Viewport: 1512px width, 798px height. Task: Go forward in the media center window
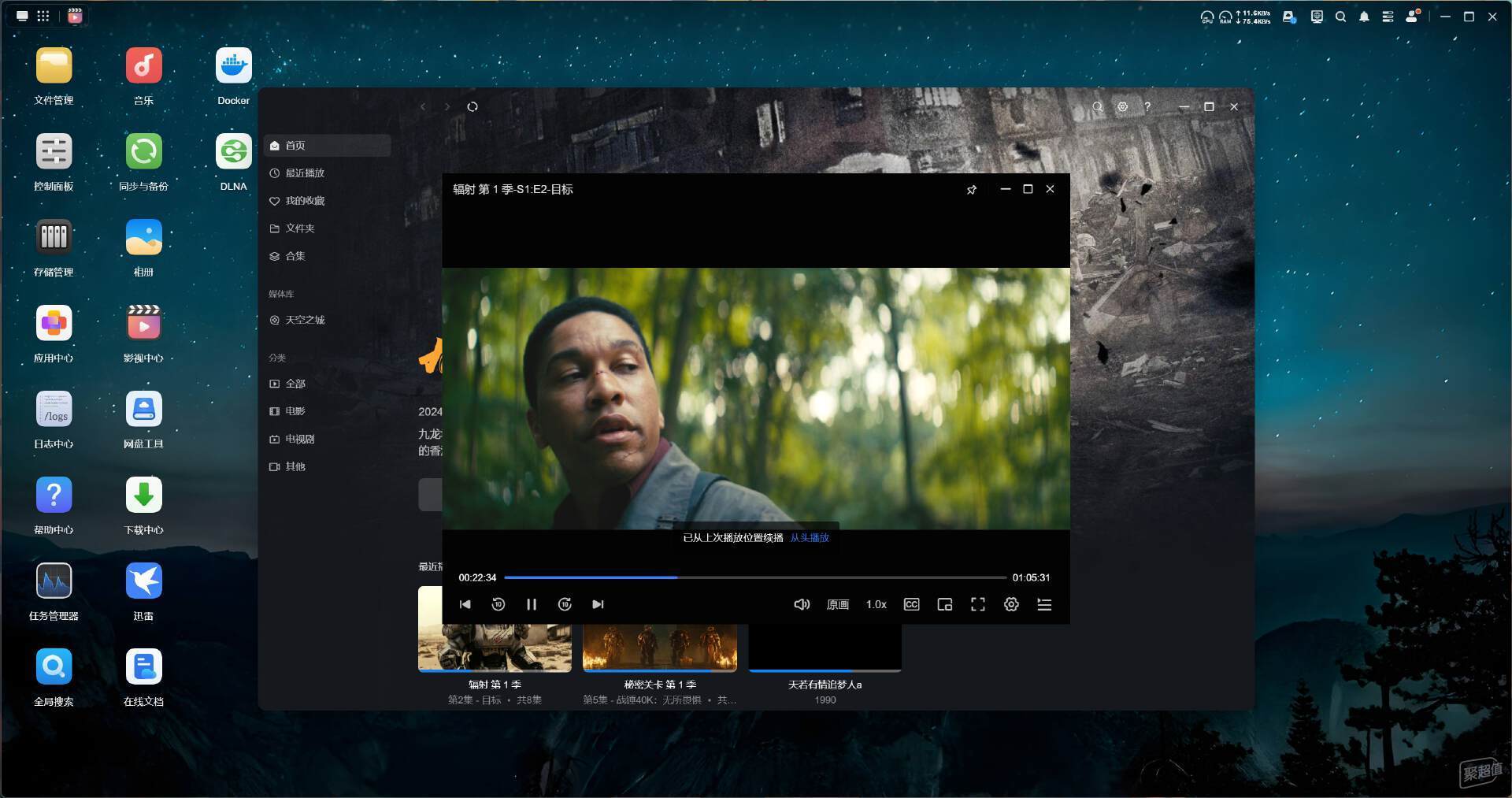(x=447, y=107)
